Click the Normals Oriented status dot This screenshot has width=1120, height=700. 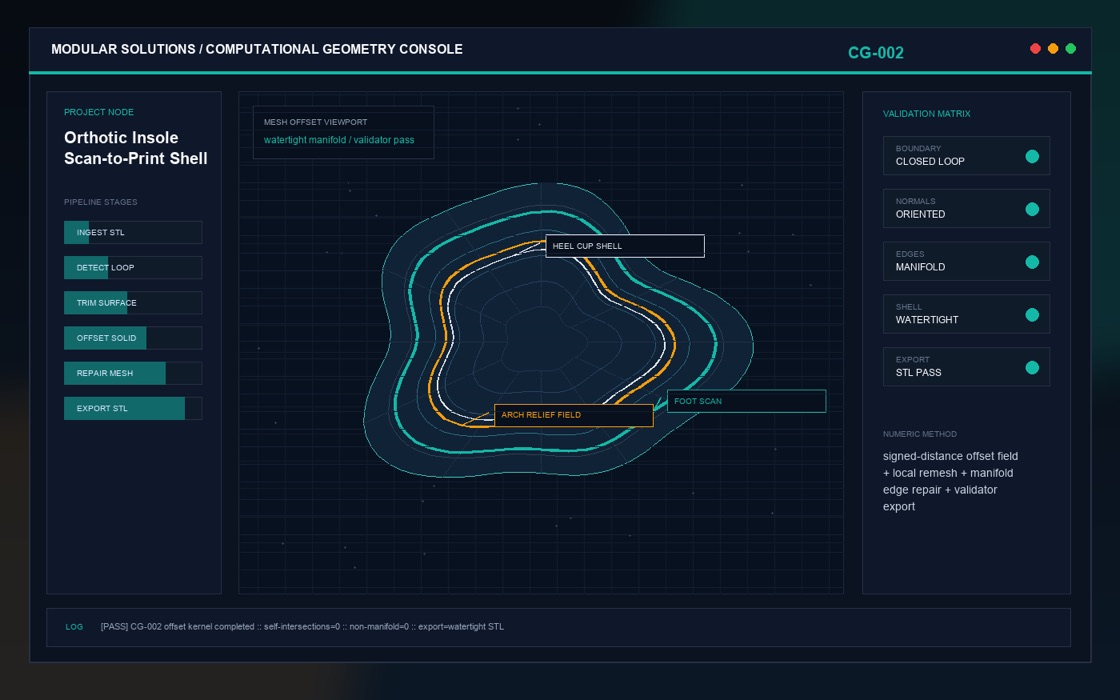[1032, 209]
